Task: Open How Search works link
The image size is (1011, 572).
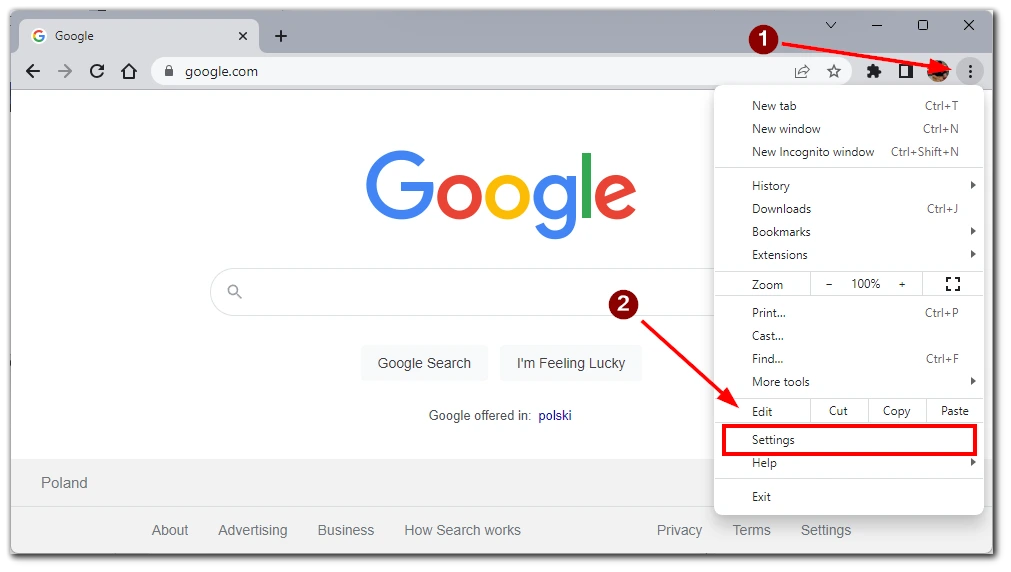Action: pyautogui.click(x=462, y=531)
